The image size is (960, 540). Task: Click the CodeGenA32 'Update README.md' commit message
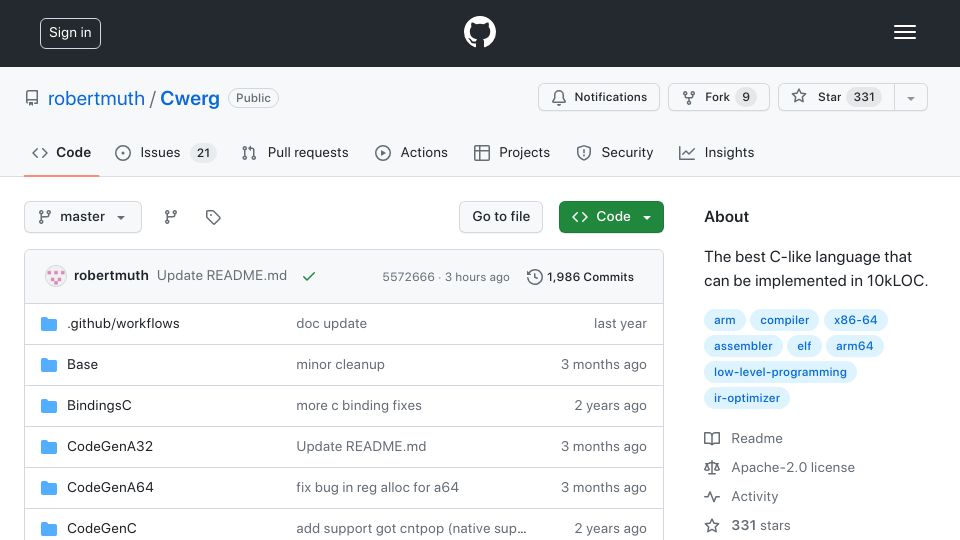point(361,446)
